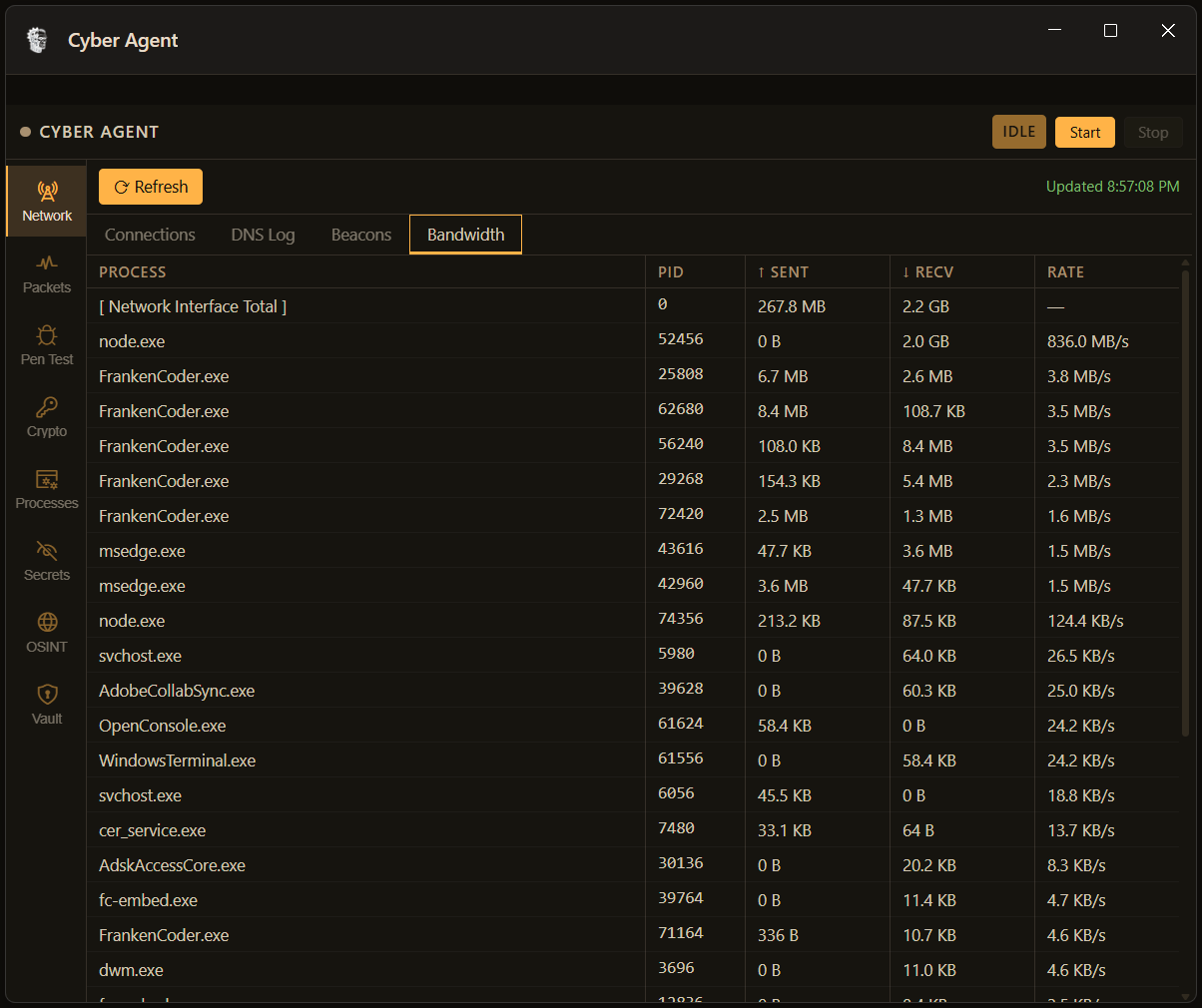Viewport: 1202px width, 1008px height.
Task: Select the WindowsTerminal.exe row
Action: (633, 760)
